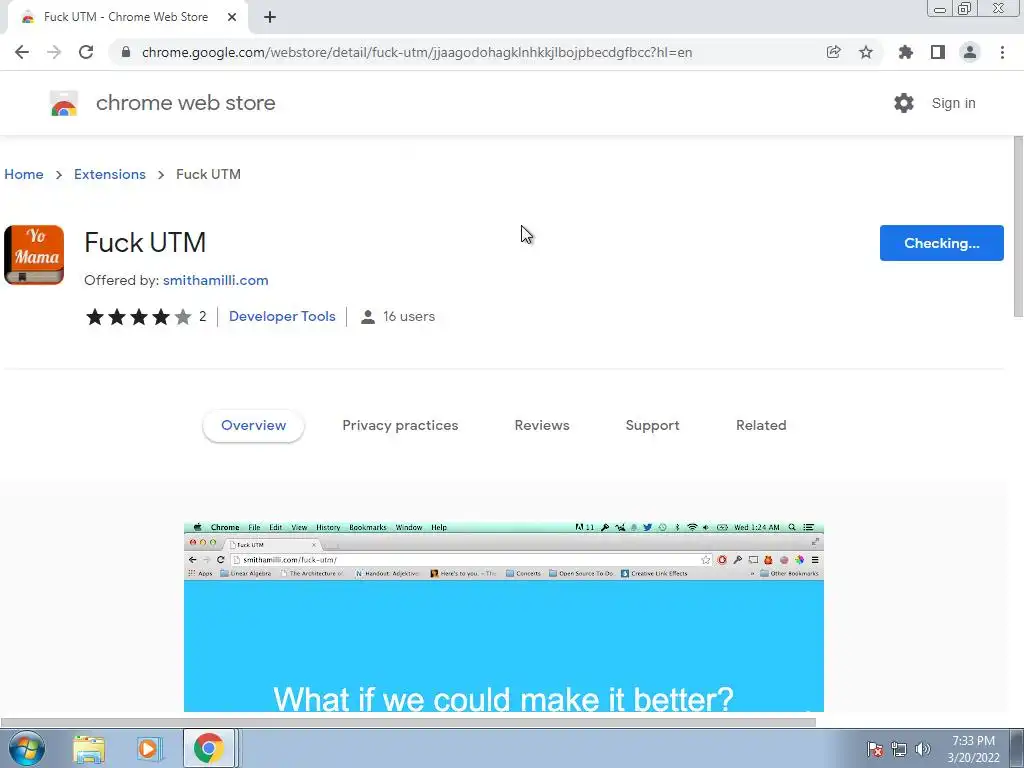Click the network tray icon
Viewport: 1024px width, 768px height.
(899, 749)
